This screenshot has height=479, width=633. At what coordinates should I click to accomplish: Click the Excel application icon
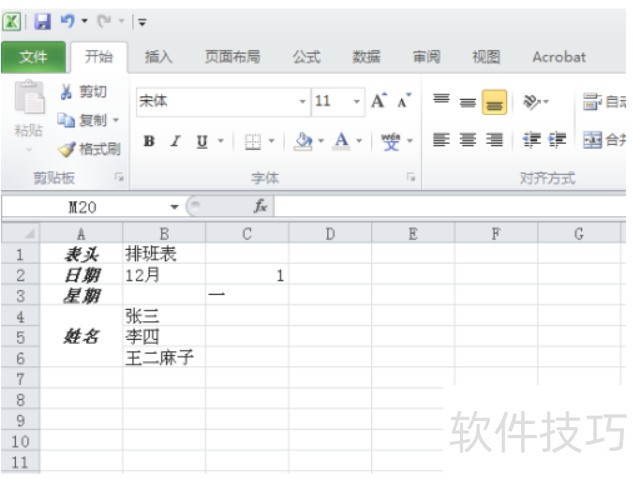[x=12, y=21]
